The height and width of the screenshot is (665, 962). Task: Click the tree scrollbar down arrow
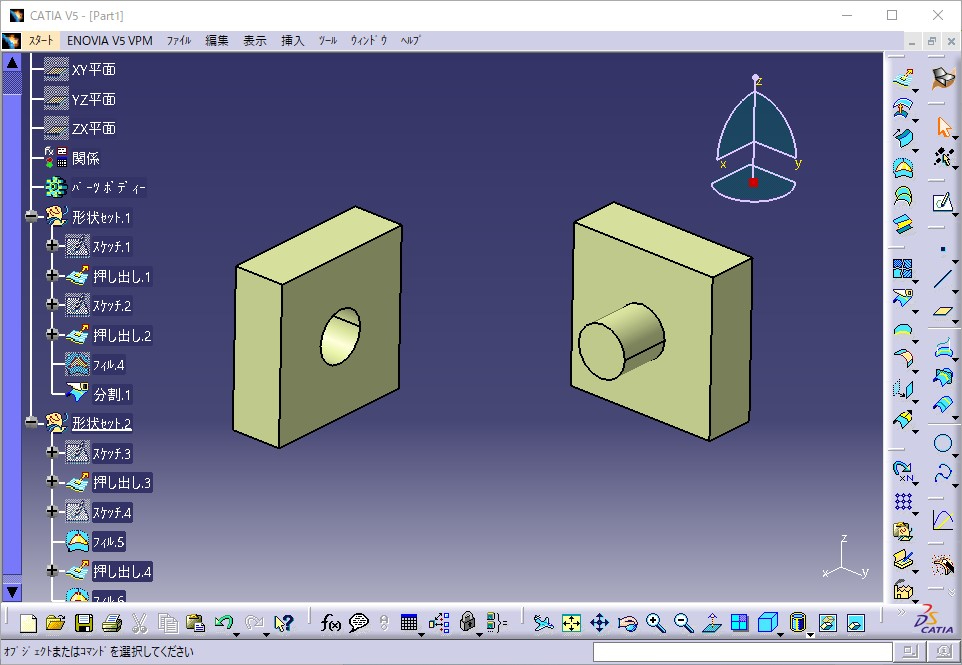(x=12, y=592)
